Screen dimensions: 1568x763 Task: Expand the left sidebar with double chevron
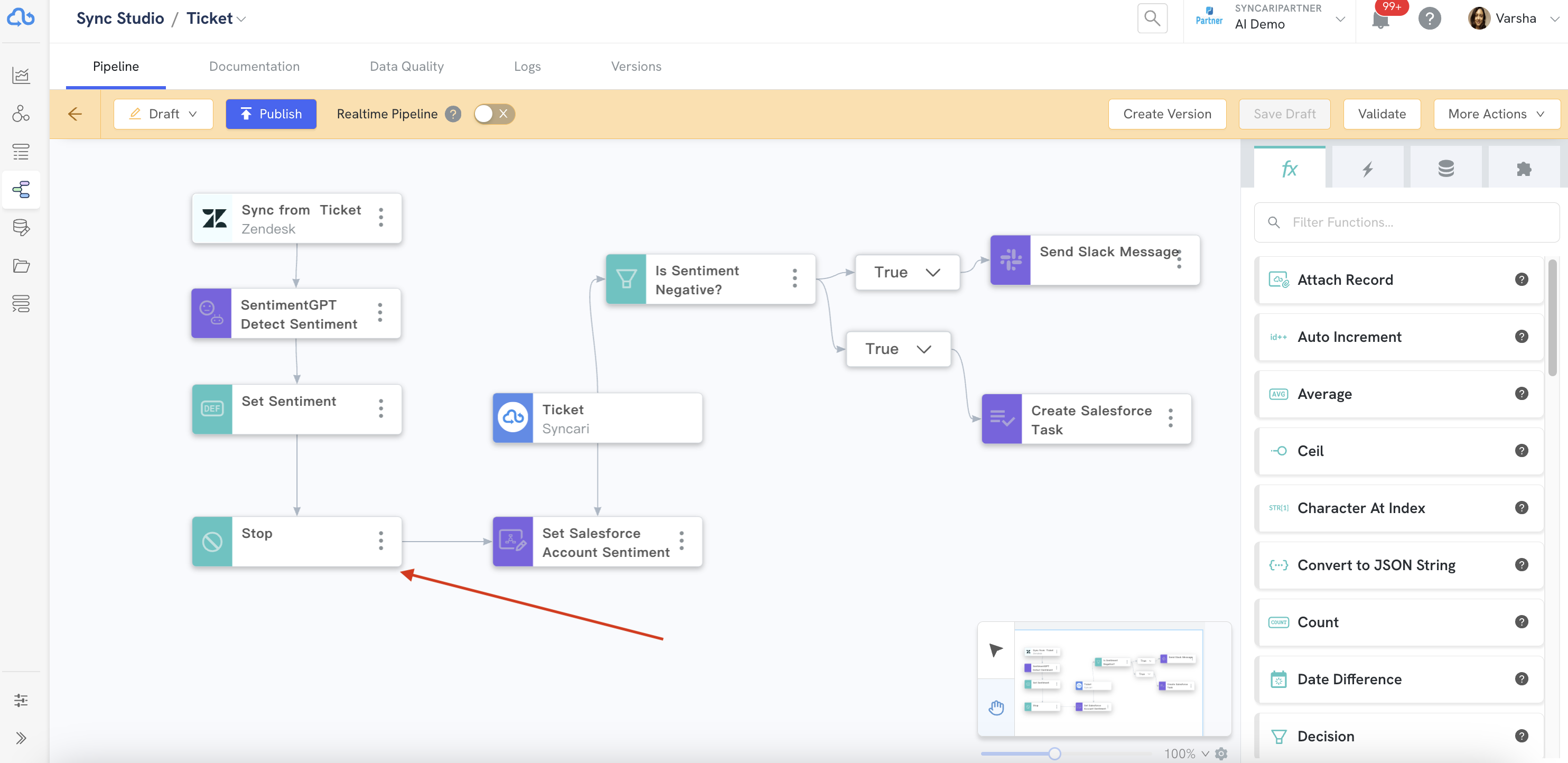pos(21,738)
